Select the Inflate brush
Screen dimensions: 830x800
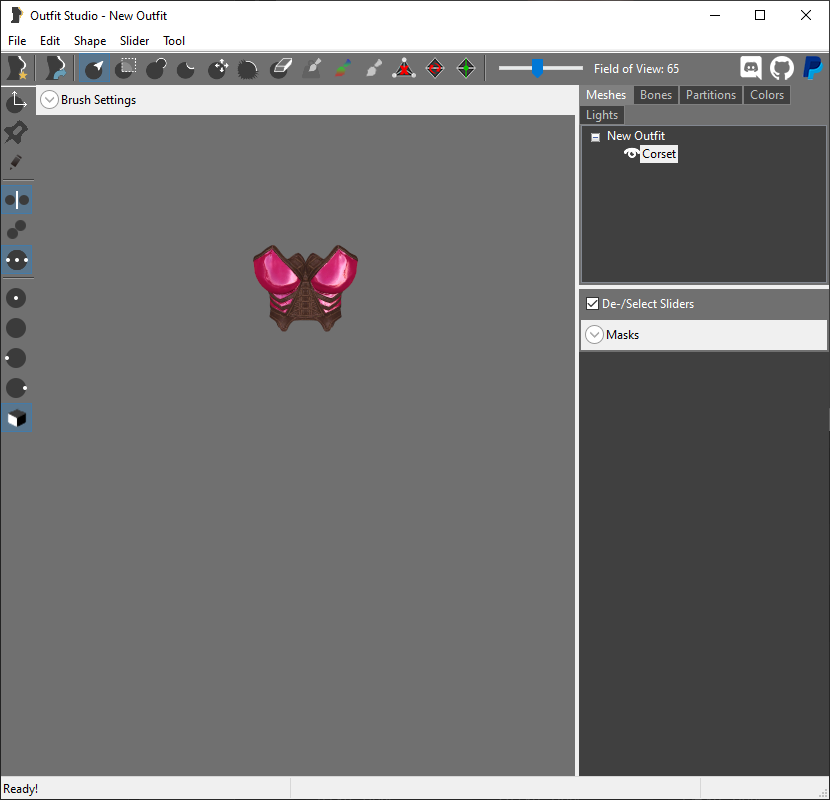pos(157,68)
